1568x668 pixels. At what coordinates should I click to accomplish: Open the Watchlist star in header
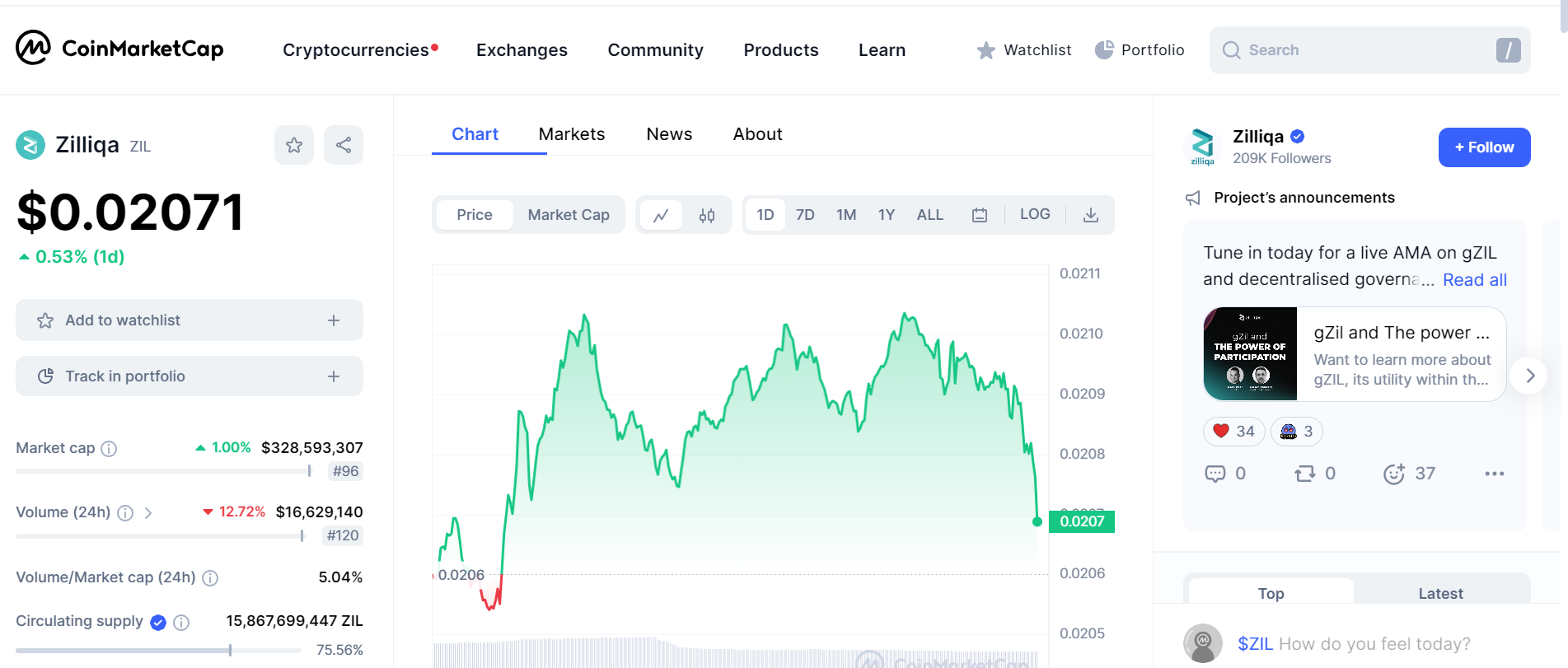pyautogui.click(x=986, y=51)
